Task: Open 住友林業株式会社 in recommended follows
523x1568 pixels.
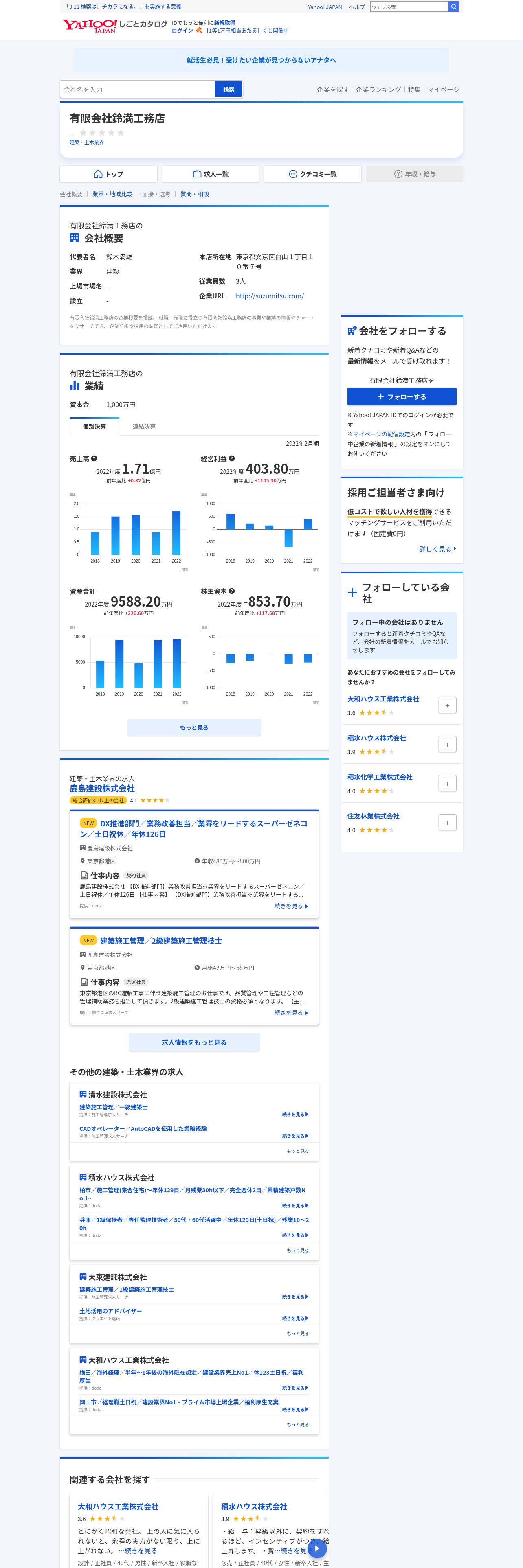Action: click(x=373, y=816)
